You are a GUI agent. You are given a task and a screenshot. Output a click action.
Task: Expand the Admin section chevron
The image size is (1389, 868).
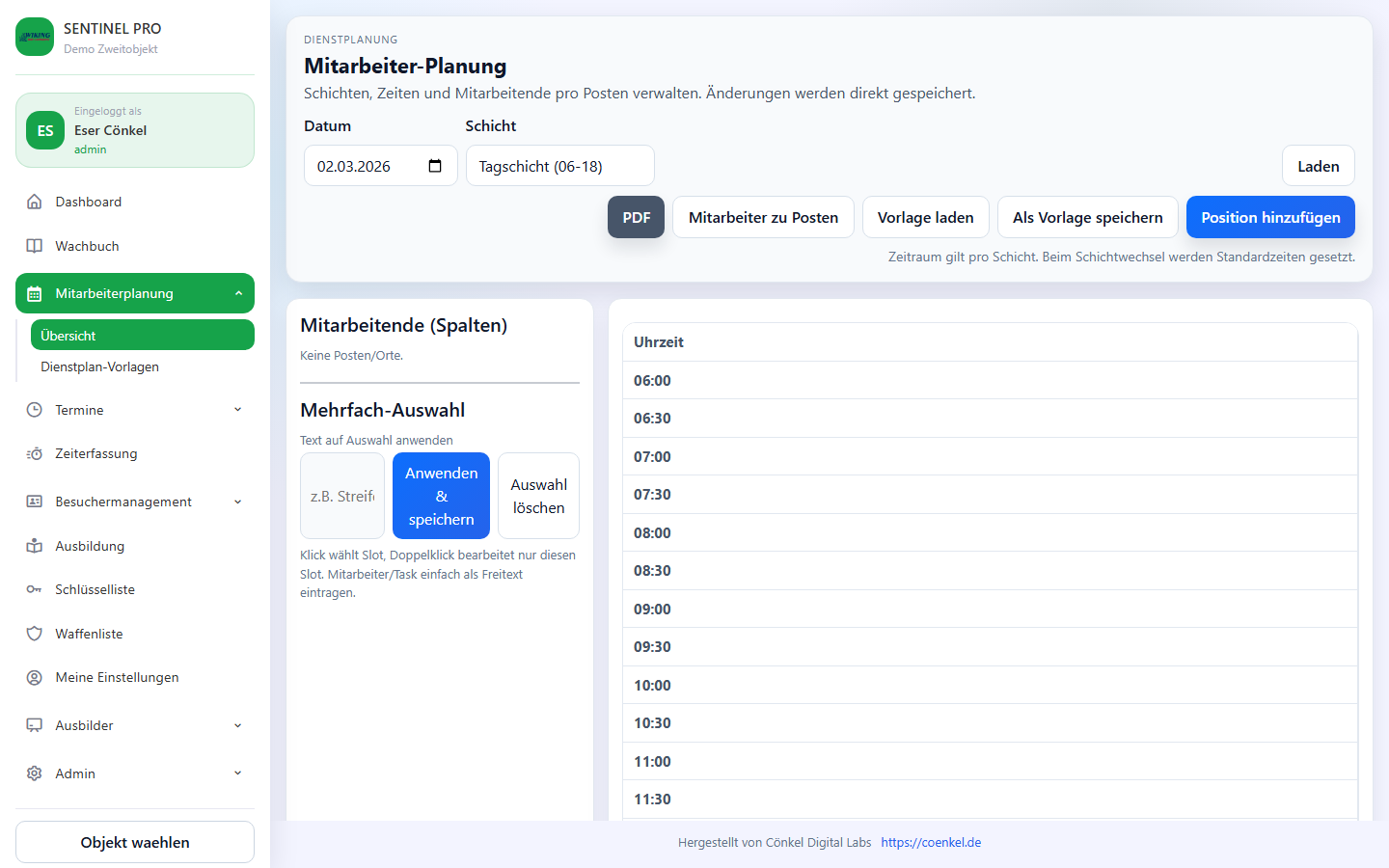click(x=237, y=773)
